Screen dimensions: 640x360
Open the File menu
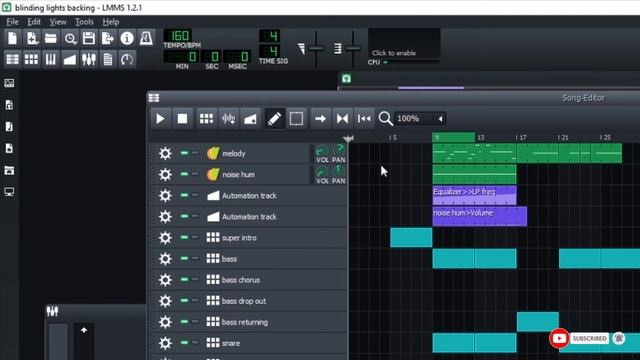[x=12, y=22]
